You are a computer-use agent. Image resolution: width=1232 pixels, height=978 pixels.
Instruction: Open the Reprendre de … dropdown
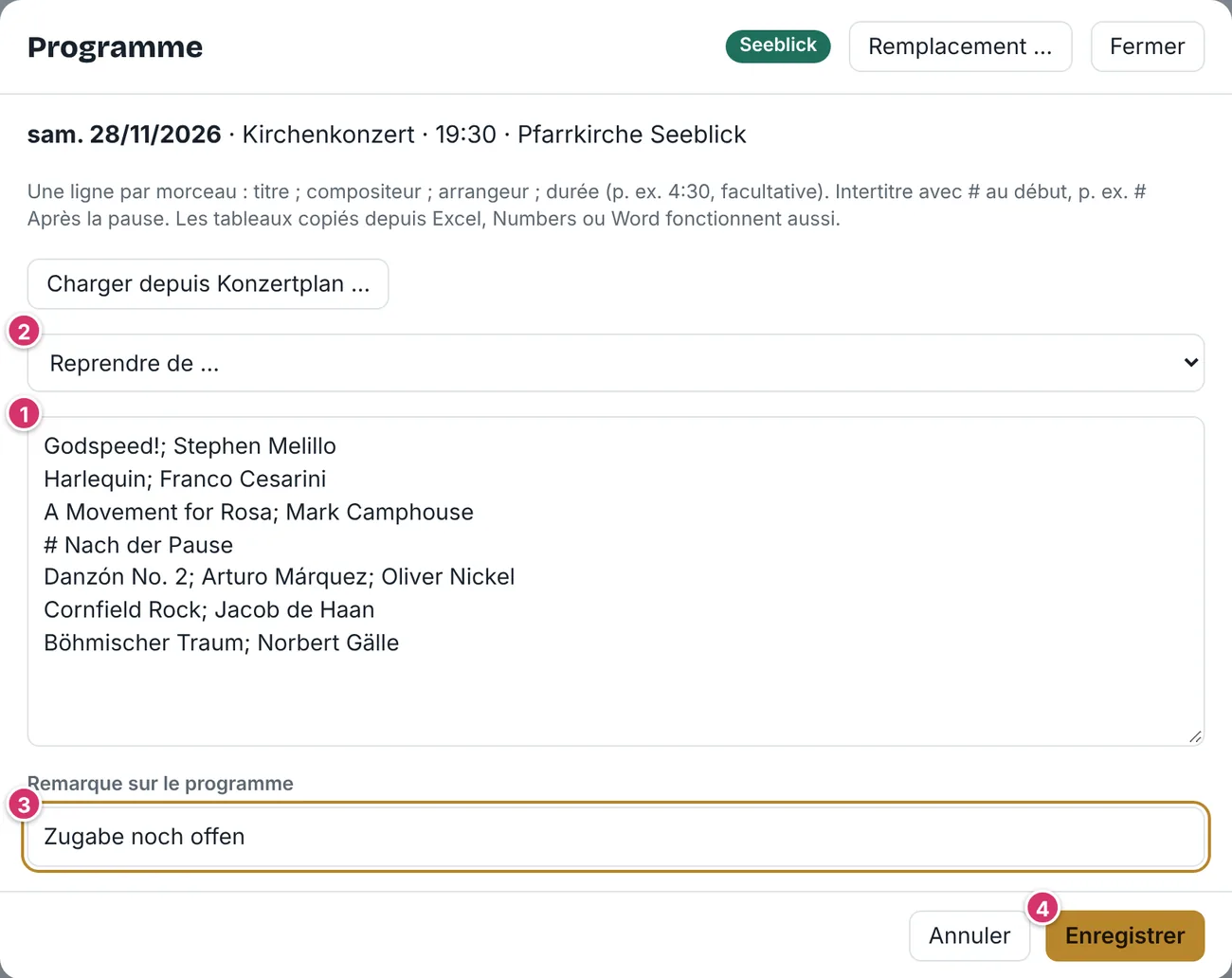[x=616, y=363]
